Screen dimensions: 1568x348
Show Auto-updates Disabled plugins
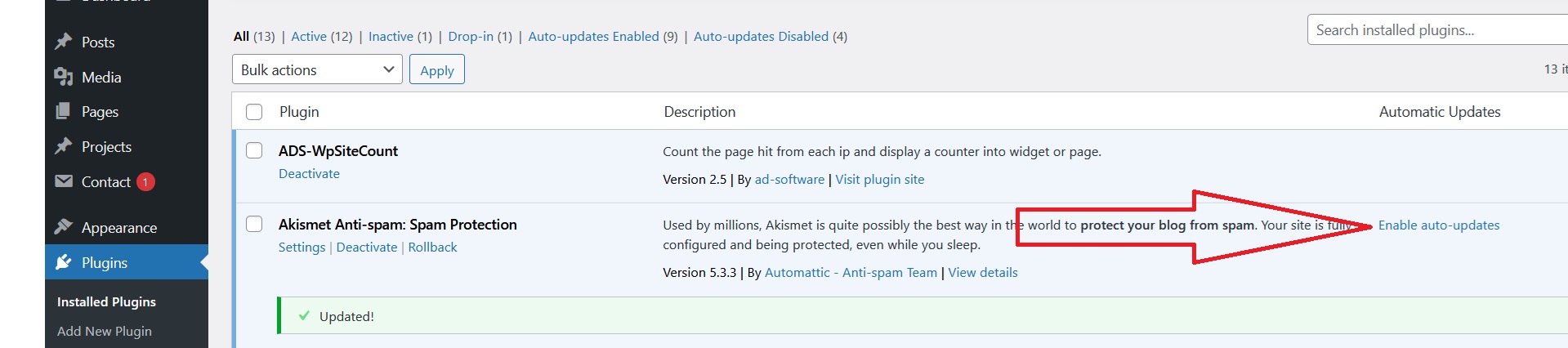click(x=761, y=36)
